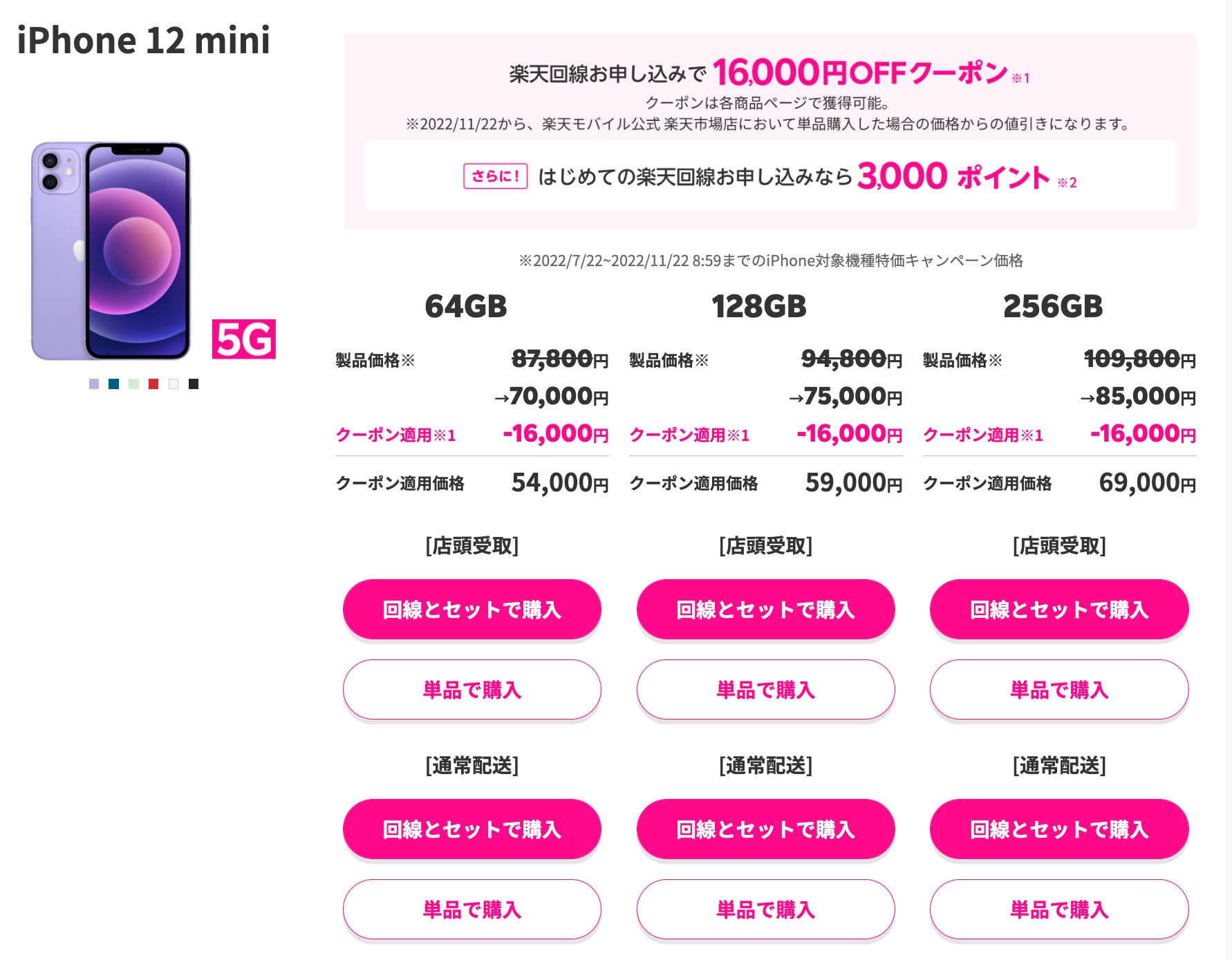Buy 128GB with line set, store pickup

click(766, 610)
